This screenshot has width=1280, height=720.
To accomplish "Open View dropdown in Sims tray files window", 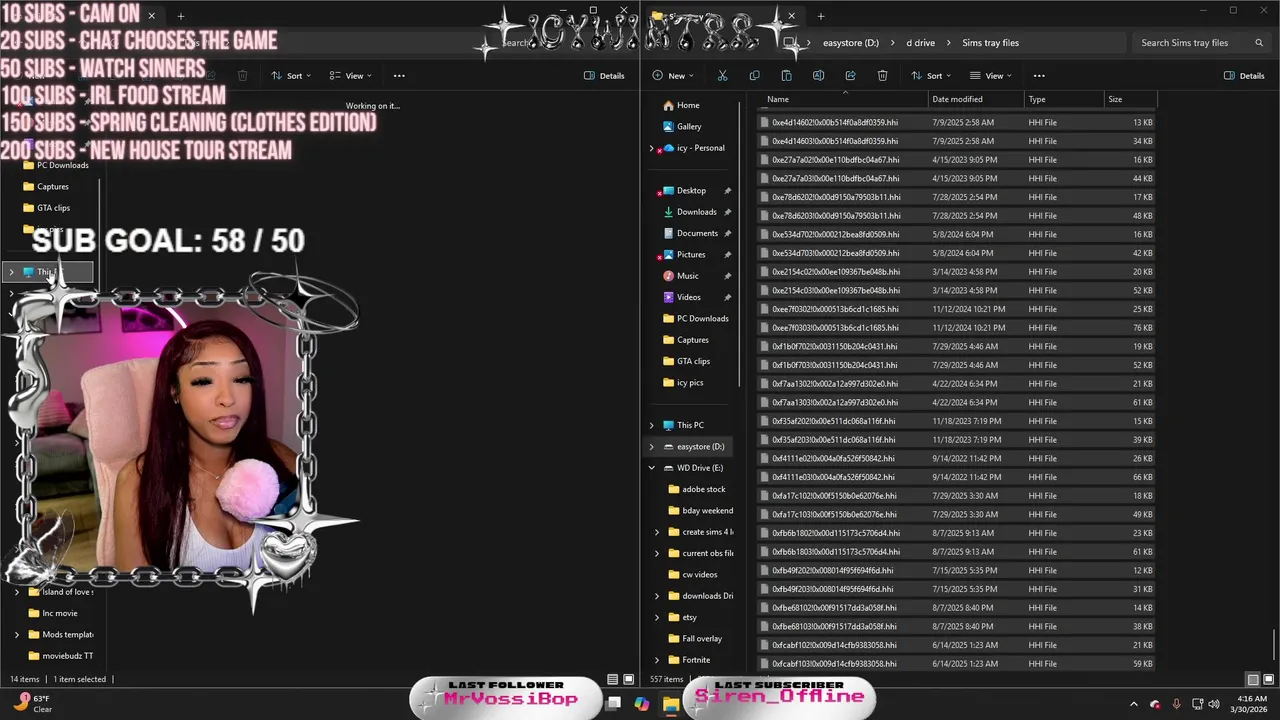I will pos(990,76).
